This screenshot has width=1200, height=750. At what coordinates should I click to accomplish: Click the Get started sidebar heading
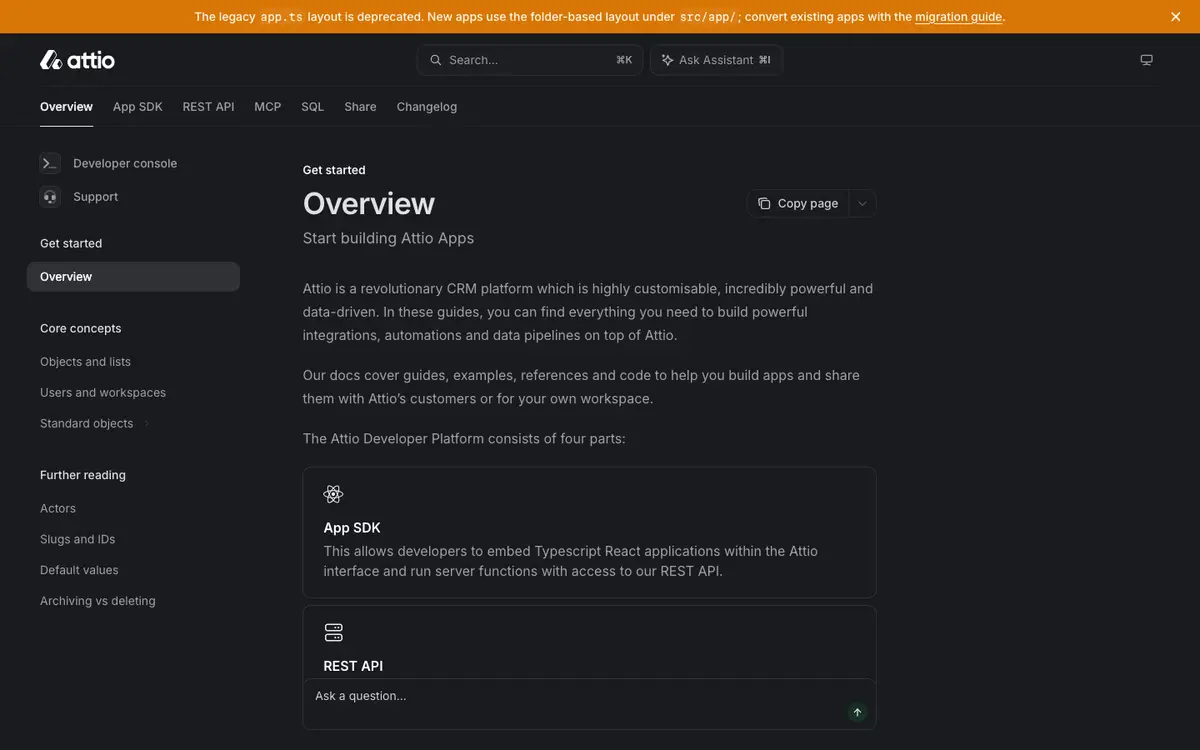[x=71, y=244]
